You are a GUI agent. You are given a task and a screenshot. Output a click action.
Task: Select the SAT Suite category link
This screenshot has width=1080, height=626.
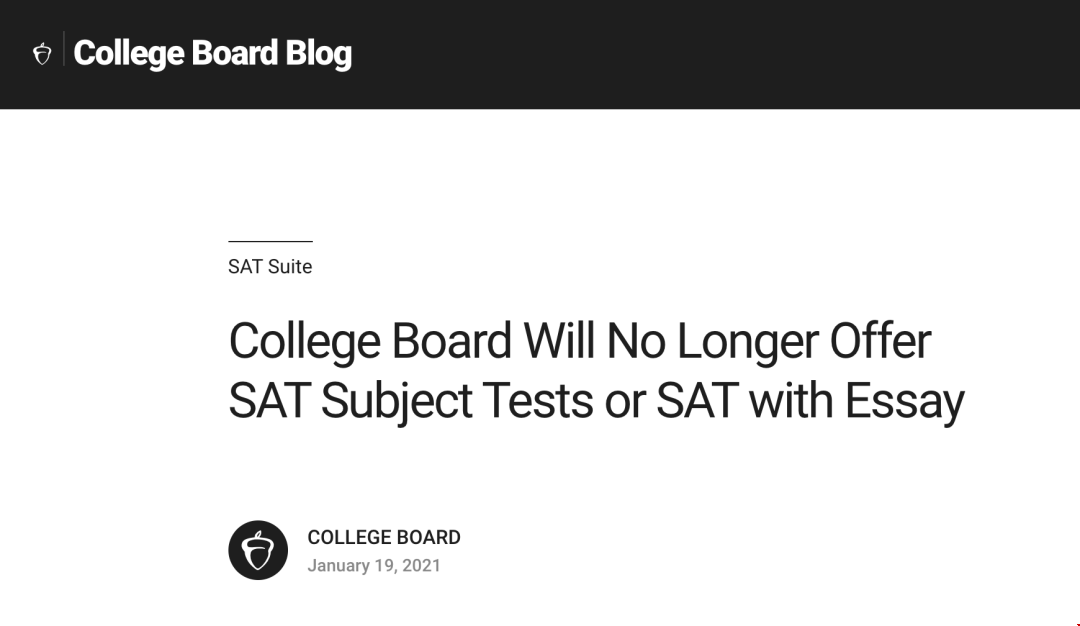pyautogui.click(x=270, y=267)
